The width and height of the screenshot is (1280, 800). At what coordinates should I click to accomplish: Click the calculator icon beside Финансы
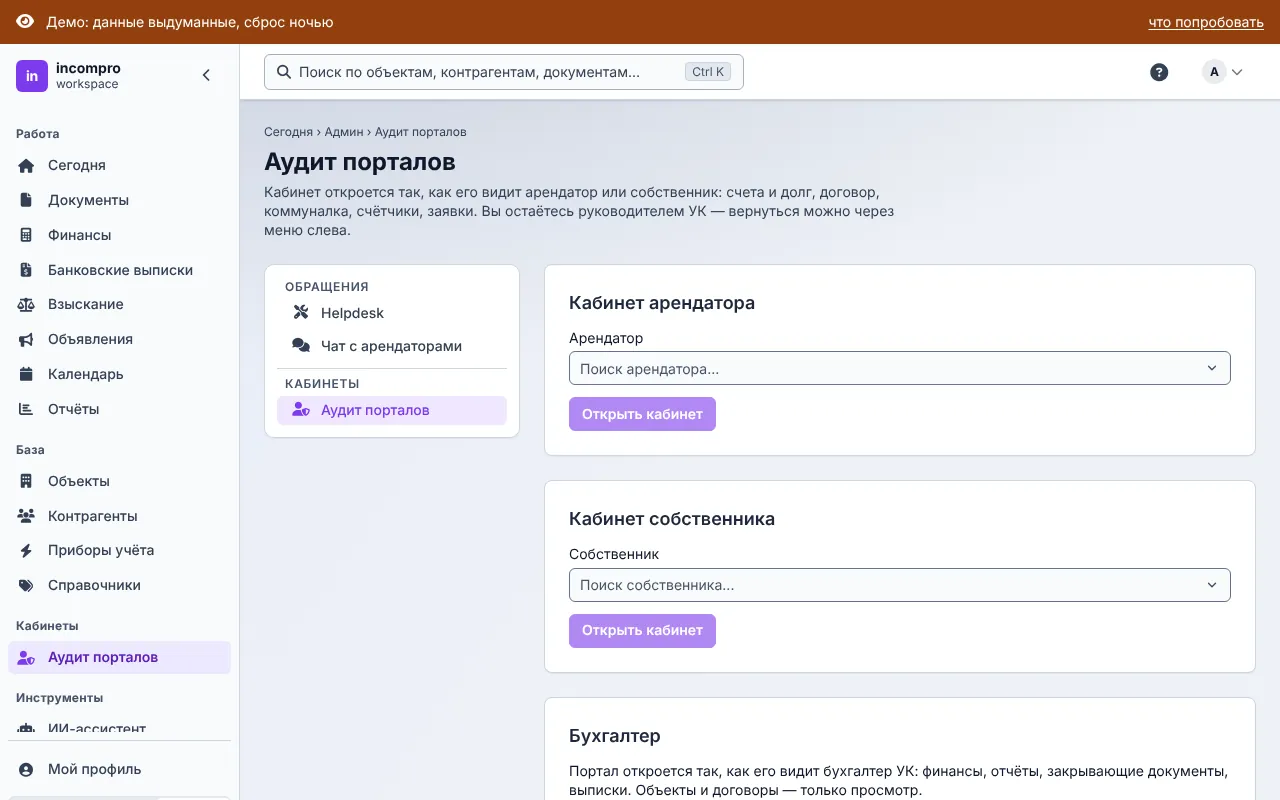click(27, 235)
